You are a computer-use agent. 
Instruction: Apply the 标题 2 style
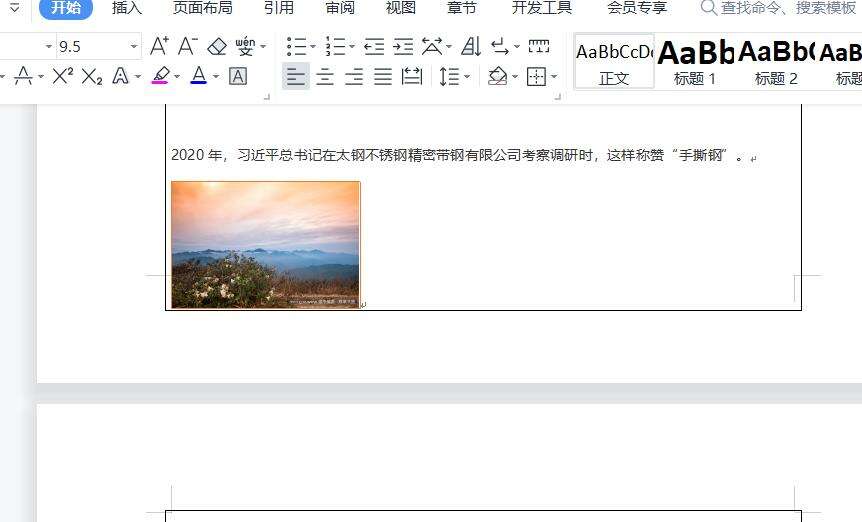(776, 62)
